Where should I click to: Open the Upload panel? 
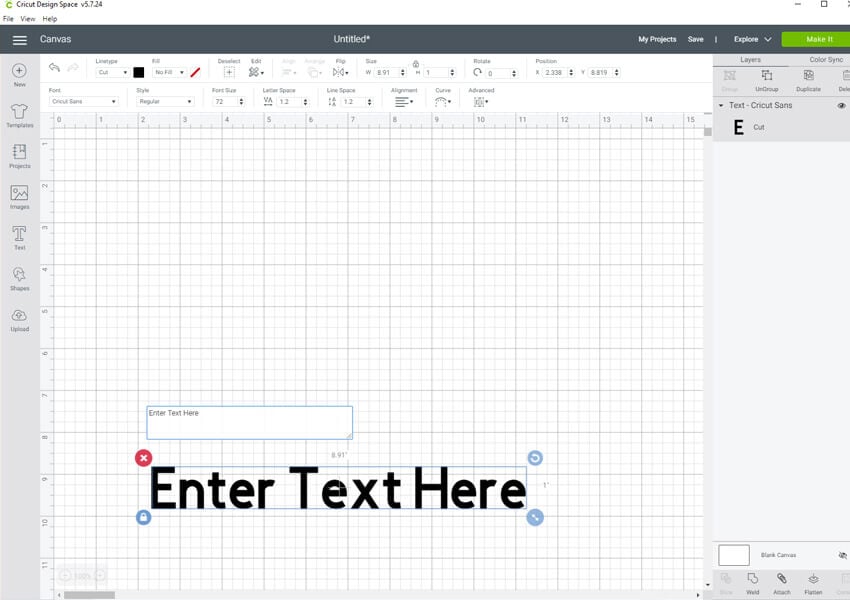[x=20, y=319]
